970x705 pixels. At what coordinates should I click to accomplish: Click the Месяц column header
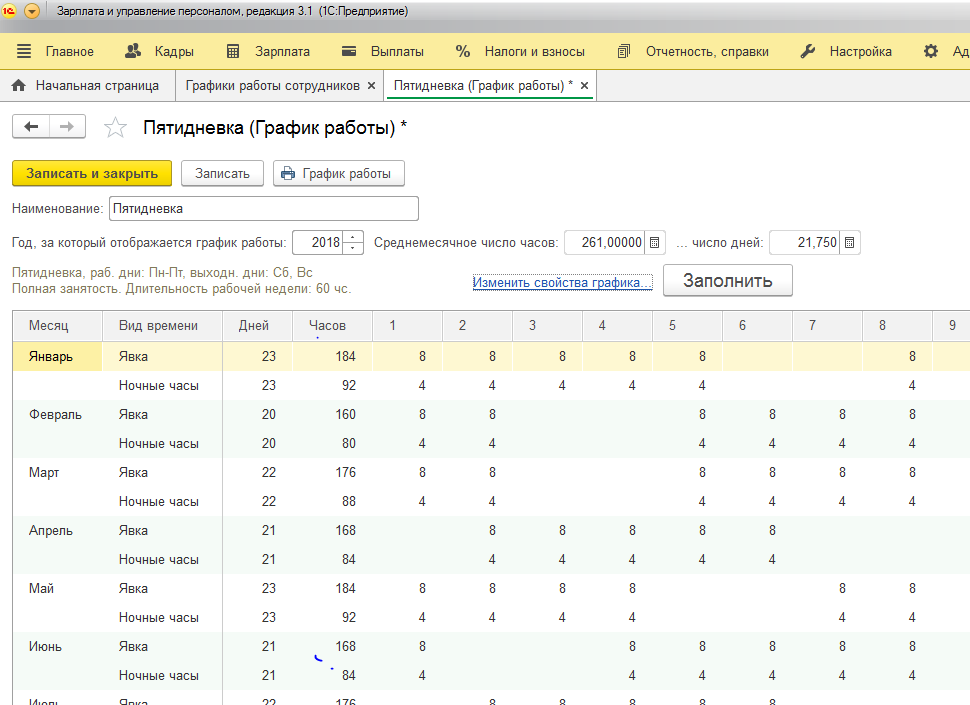[58, 325]
